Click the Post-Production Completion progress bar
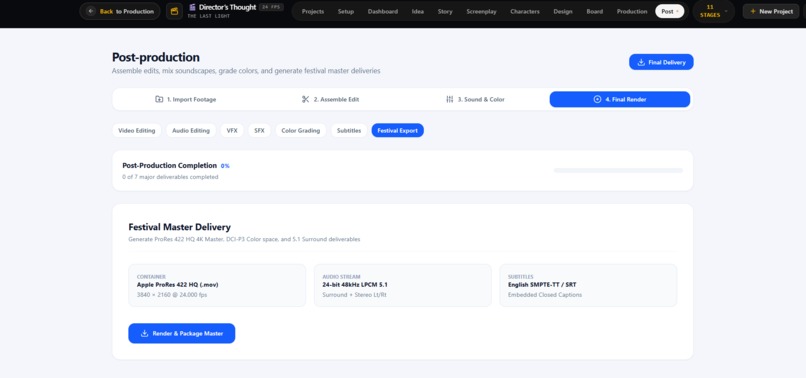The image size is (806, 378). (x=618, y=170)
